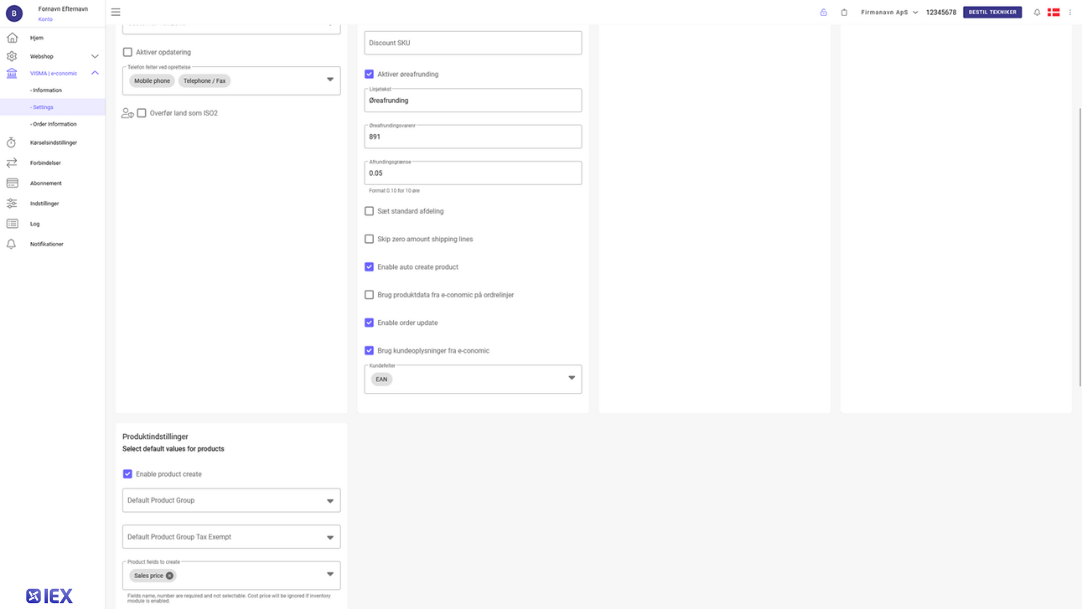The image size is (1082, 609).
Task: Open the Default Product Group dropdown
Action: (x=231, y=499)
